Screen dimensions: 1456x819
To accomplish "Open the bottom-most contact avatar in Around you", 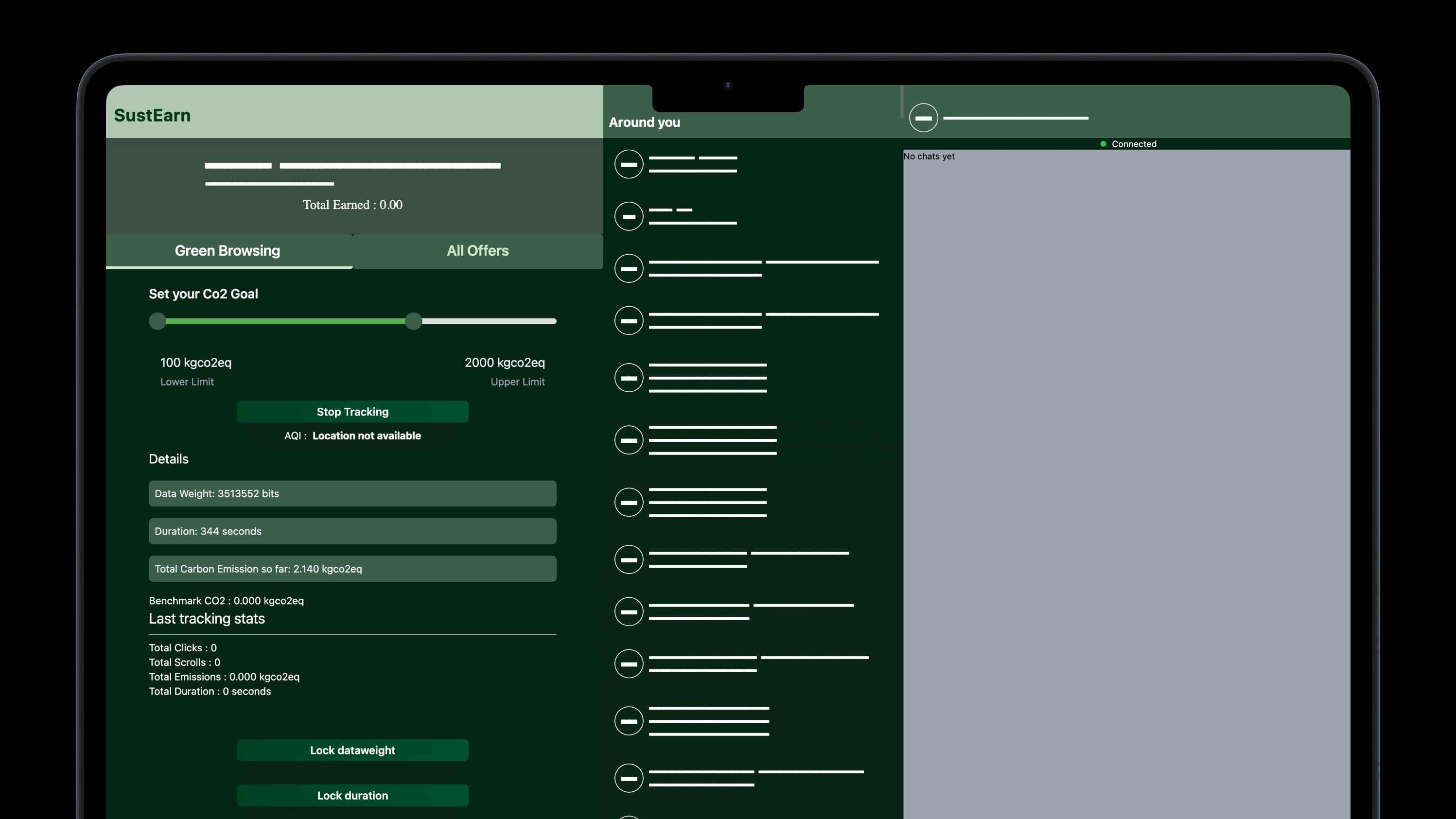I will (629, 778).
